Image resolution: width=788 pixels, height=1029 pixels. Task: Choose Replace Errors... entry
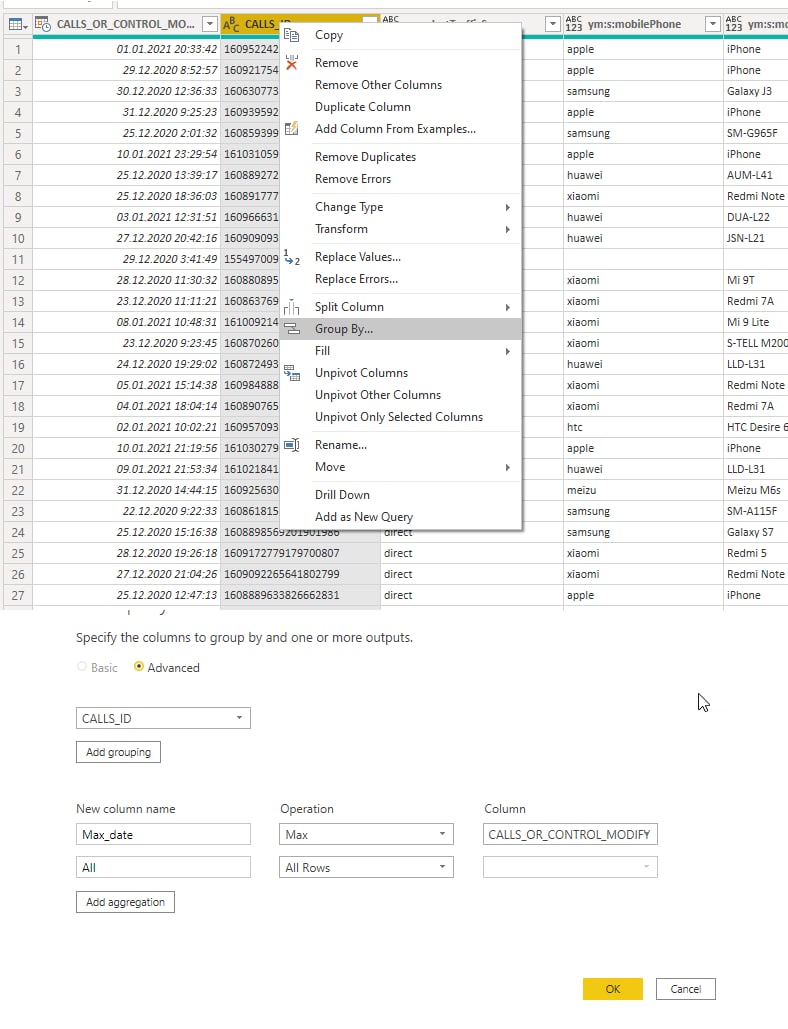pyautogui.click(x=400, y=279)
